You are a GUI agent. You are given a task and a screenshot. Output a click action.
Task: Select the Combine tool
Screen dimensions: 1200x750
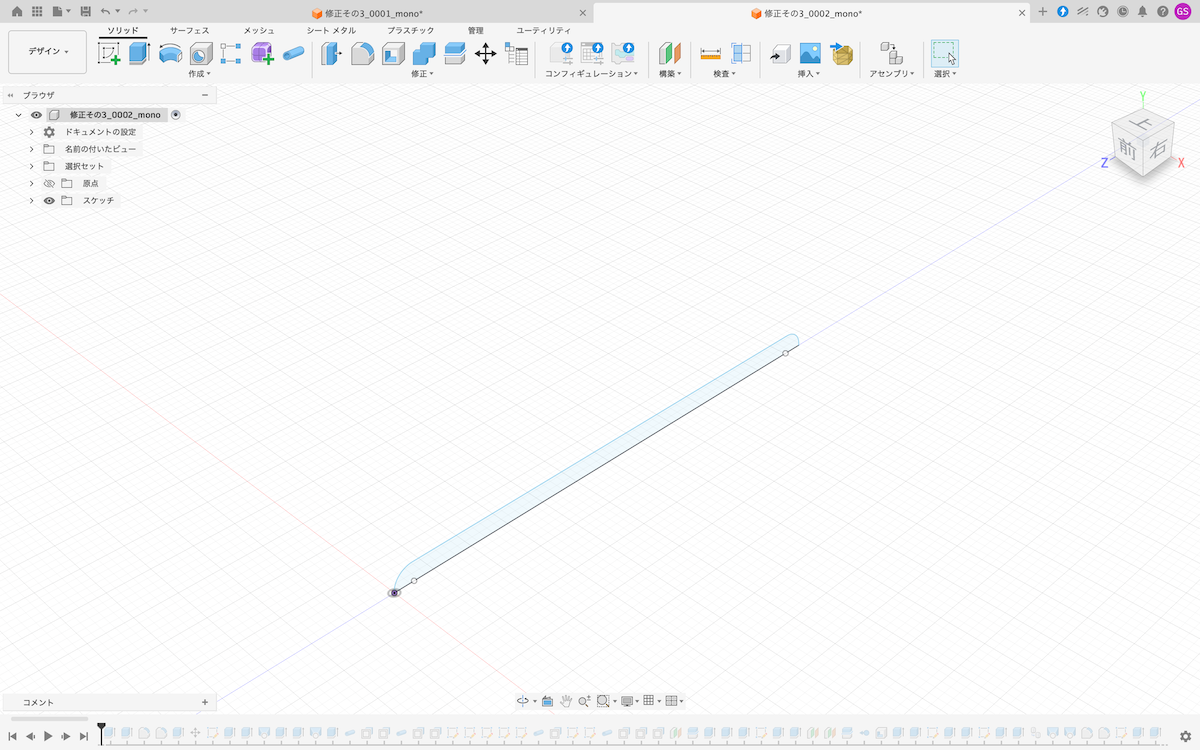(424, 53)
